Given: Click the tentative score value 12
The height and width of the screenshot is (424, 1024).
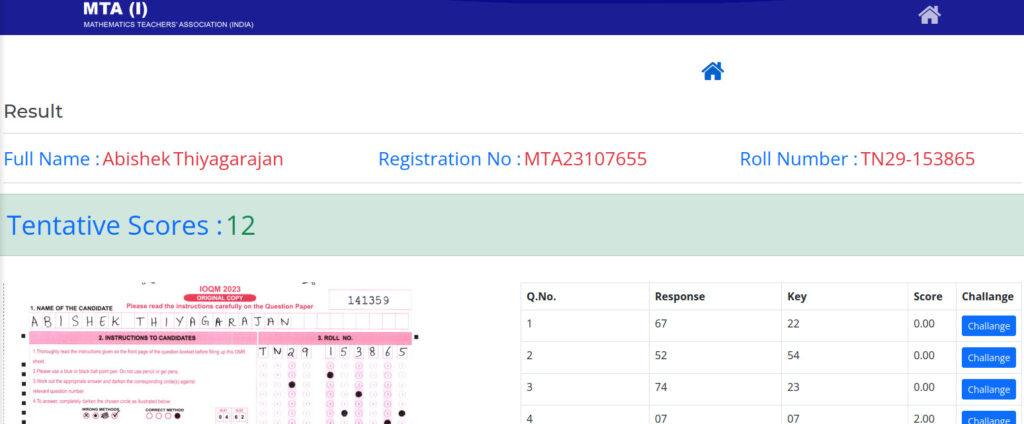Looking at the screenshot, I should (240, 226).
